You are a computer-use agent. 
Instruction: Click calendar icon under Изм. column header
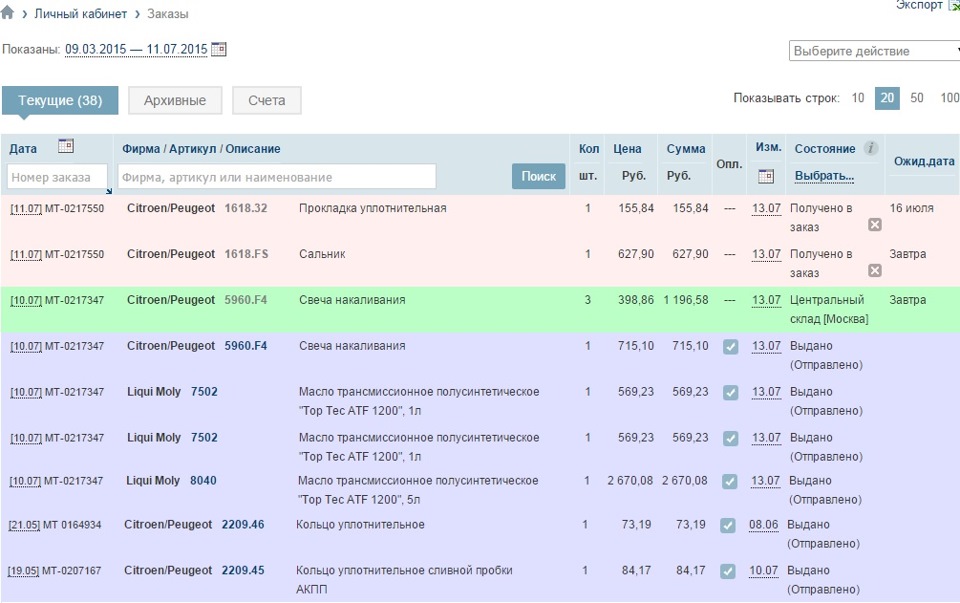[766, 176]
